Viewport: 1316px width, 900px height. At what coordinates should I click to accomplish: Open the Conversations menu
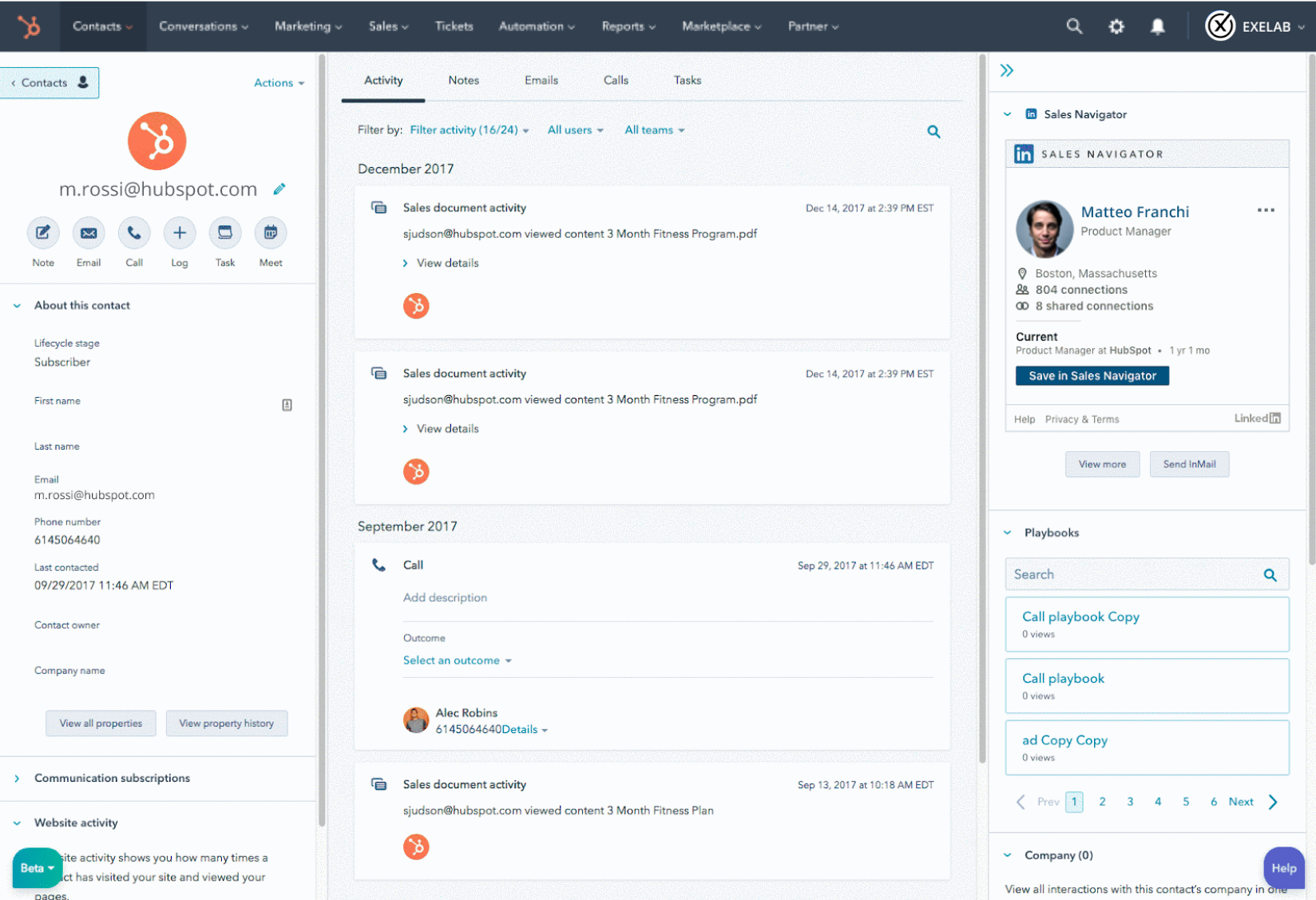[x=204, y=26]
